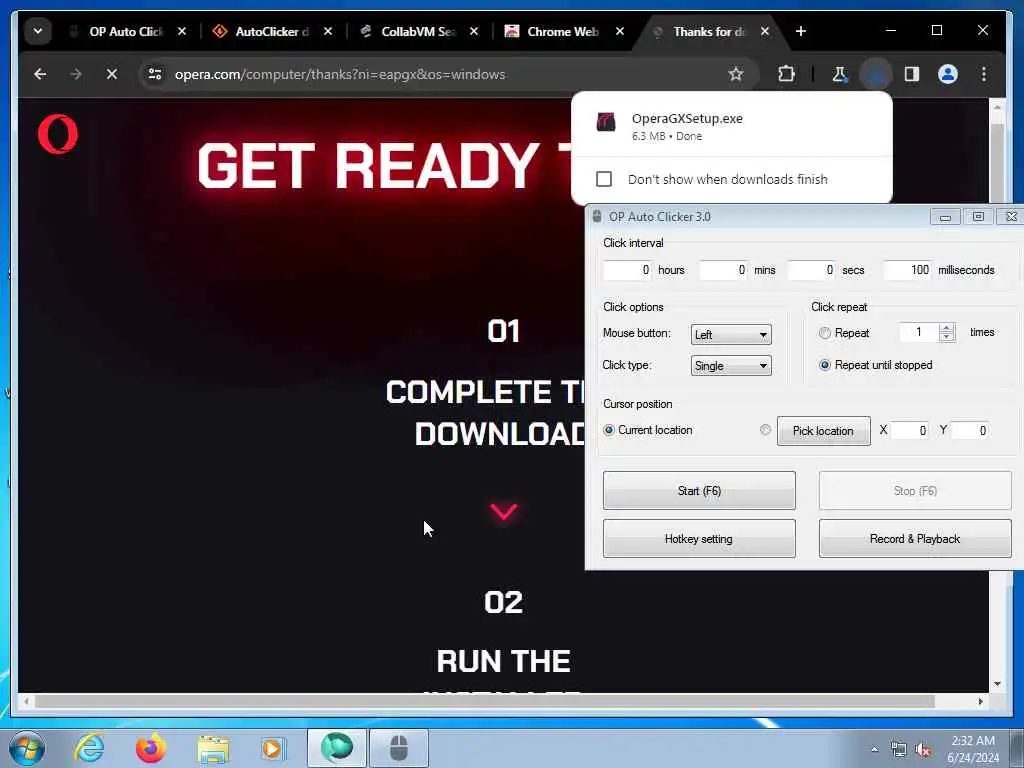
Task: Go back to the previous page in Chrome
Action: (x=40, y=74)
